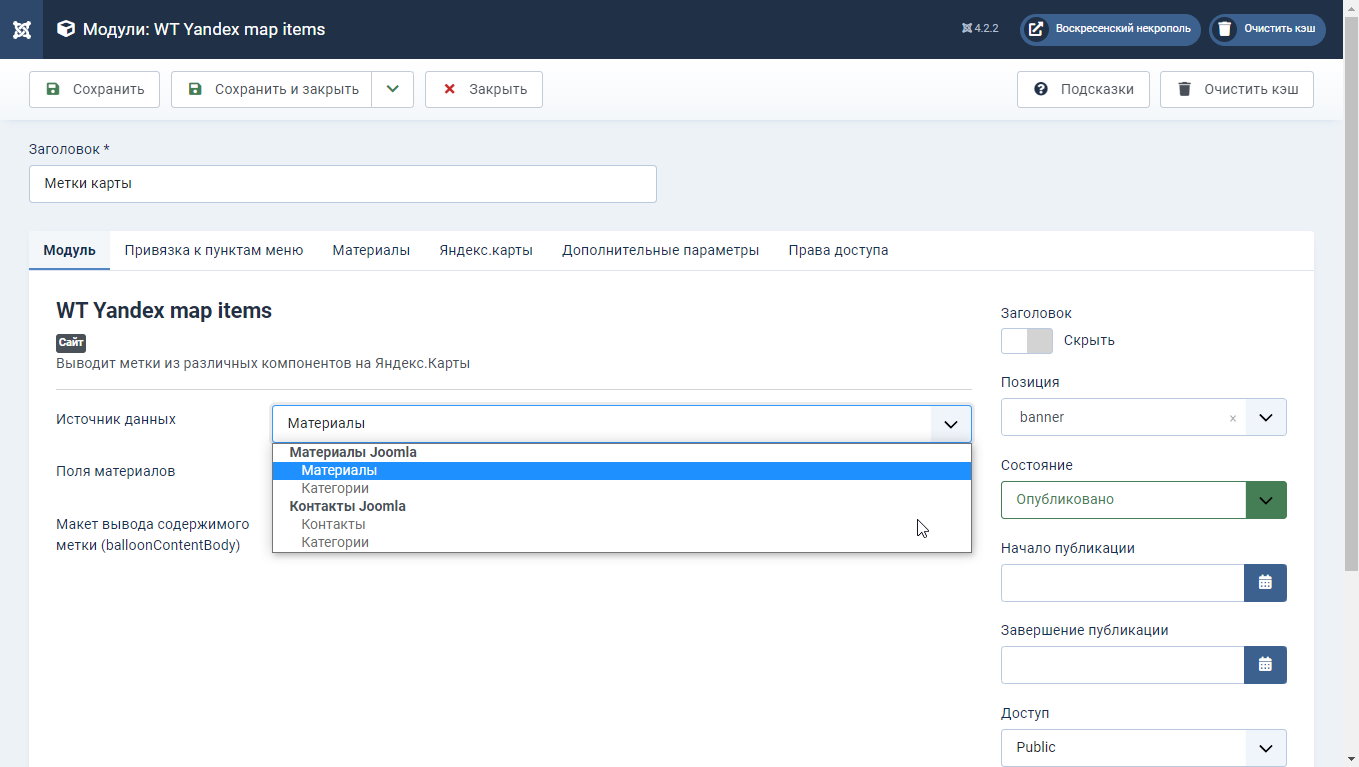Open site link Воскресенский некрополь
The width and height of the screenshot is (1359, 767).
coord(1110,29)
